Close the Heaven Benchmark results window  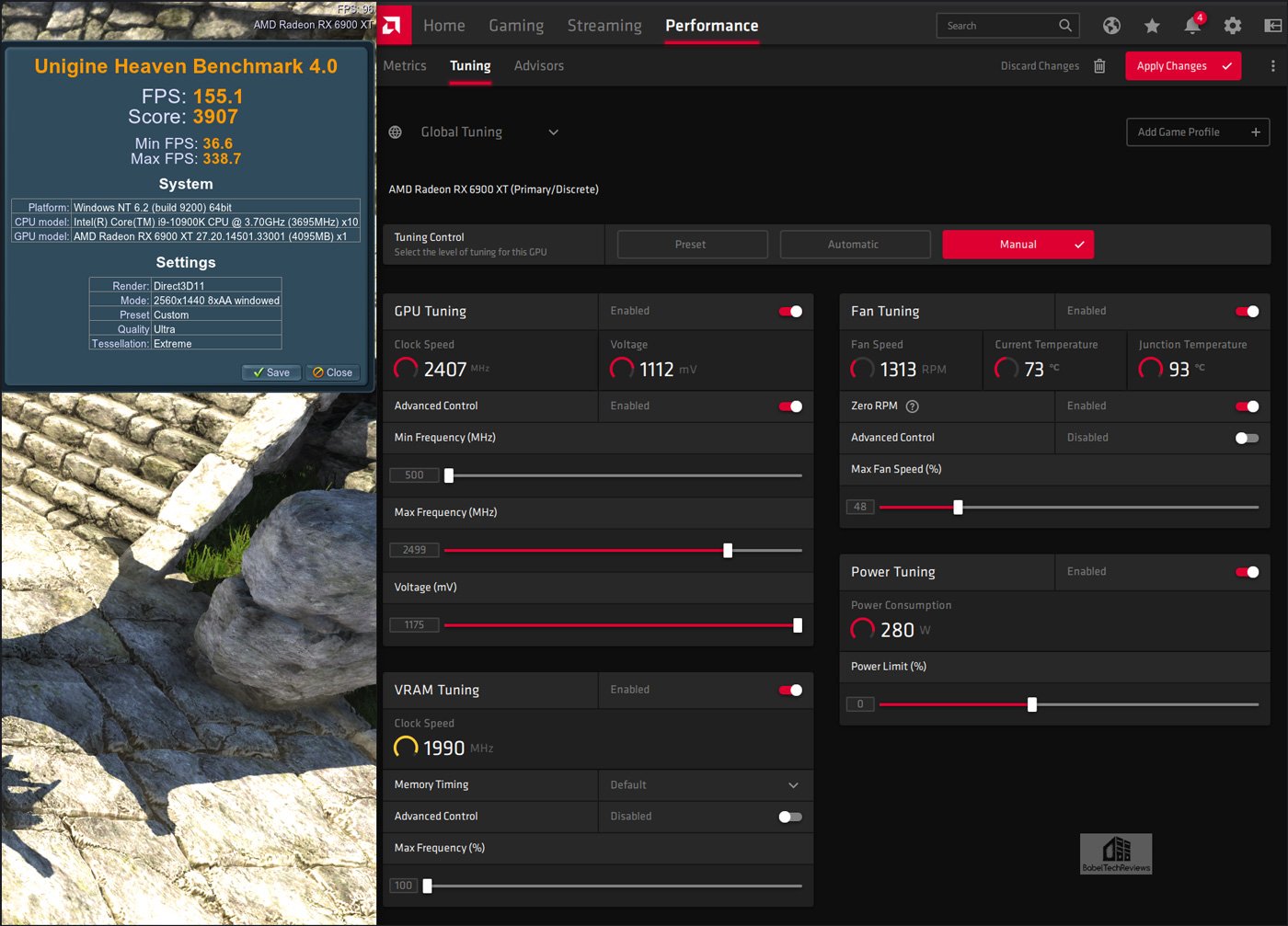click(x=333, y=372)
